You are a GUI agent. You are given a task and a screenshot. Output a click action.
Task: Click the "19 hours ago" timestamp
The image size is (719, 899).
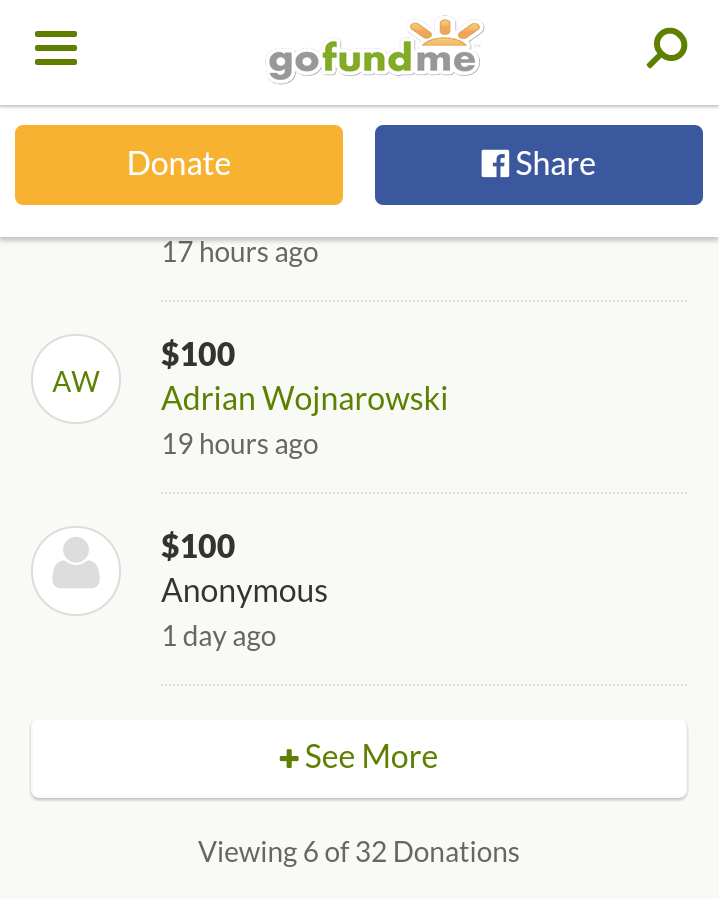point(240,444)
